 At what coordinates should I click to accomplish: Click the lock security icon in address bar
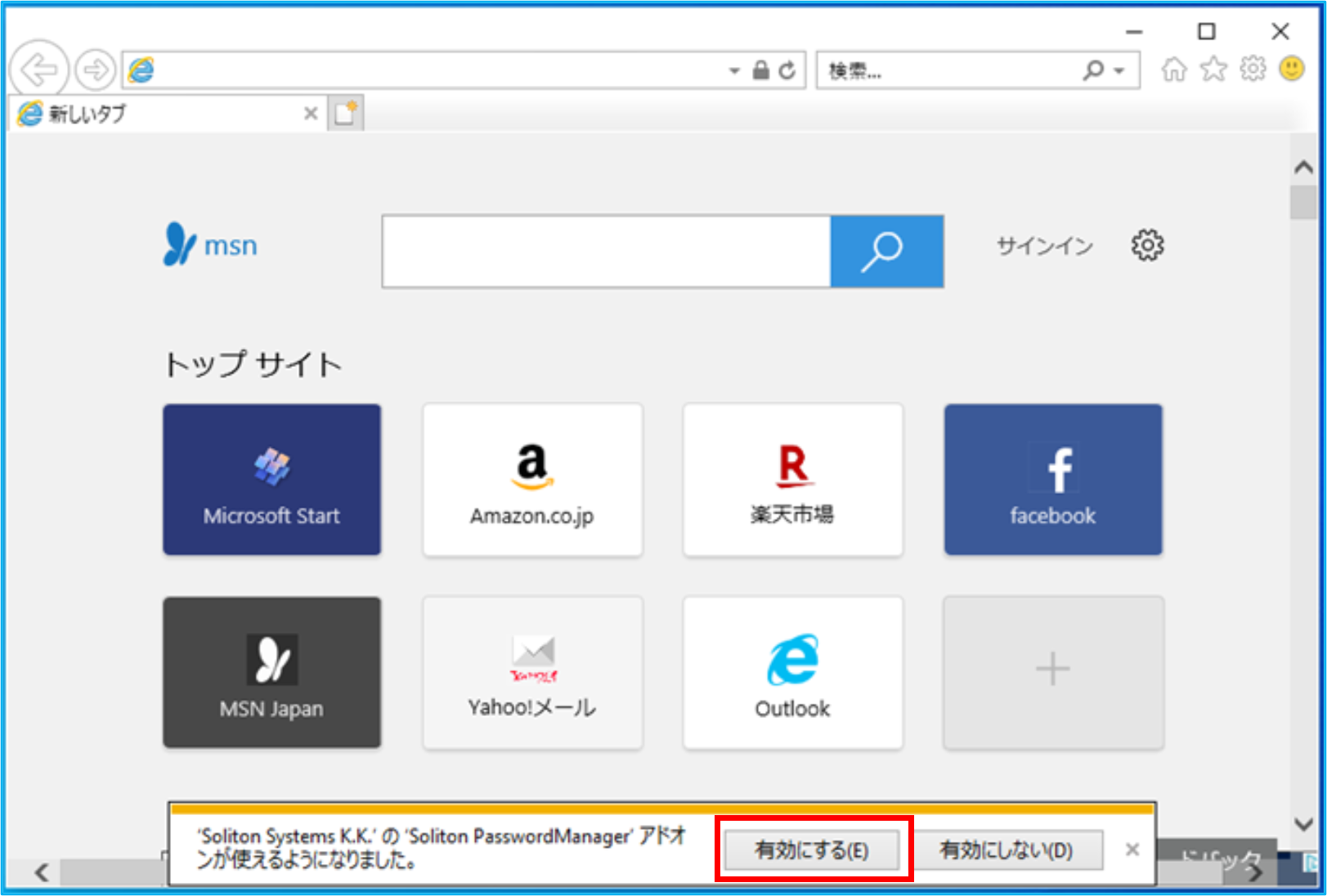point(761,70)
